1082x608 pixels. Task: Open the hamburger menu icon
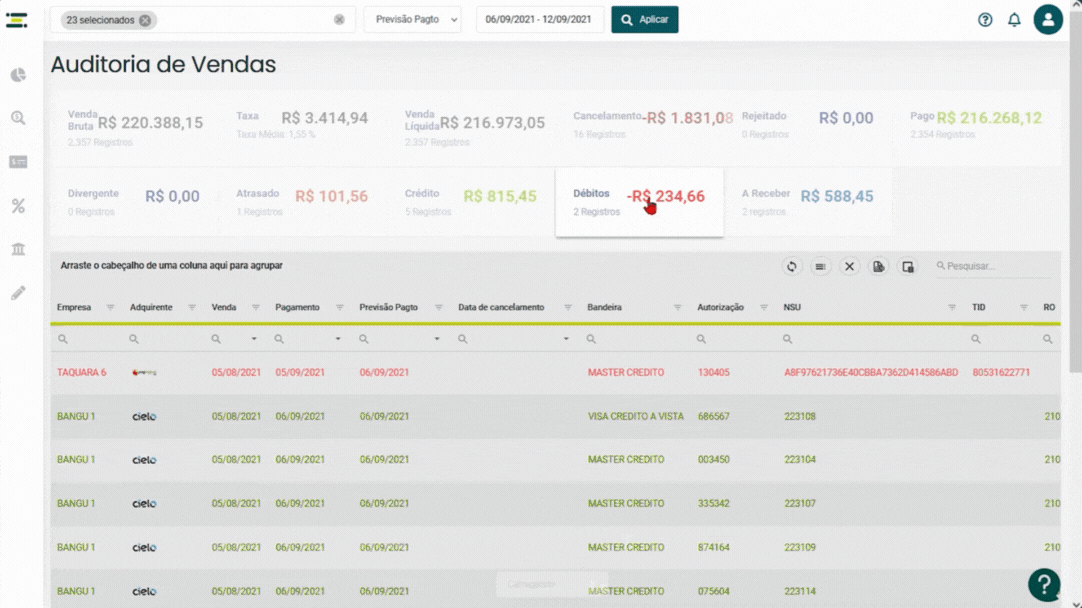pos(17,20)
